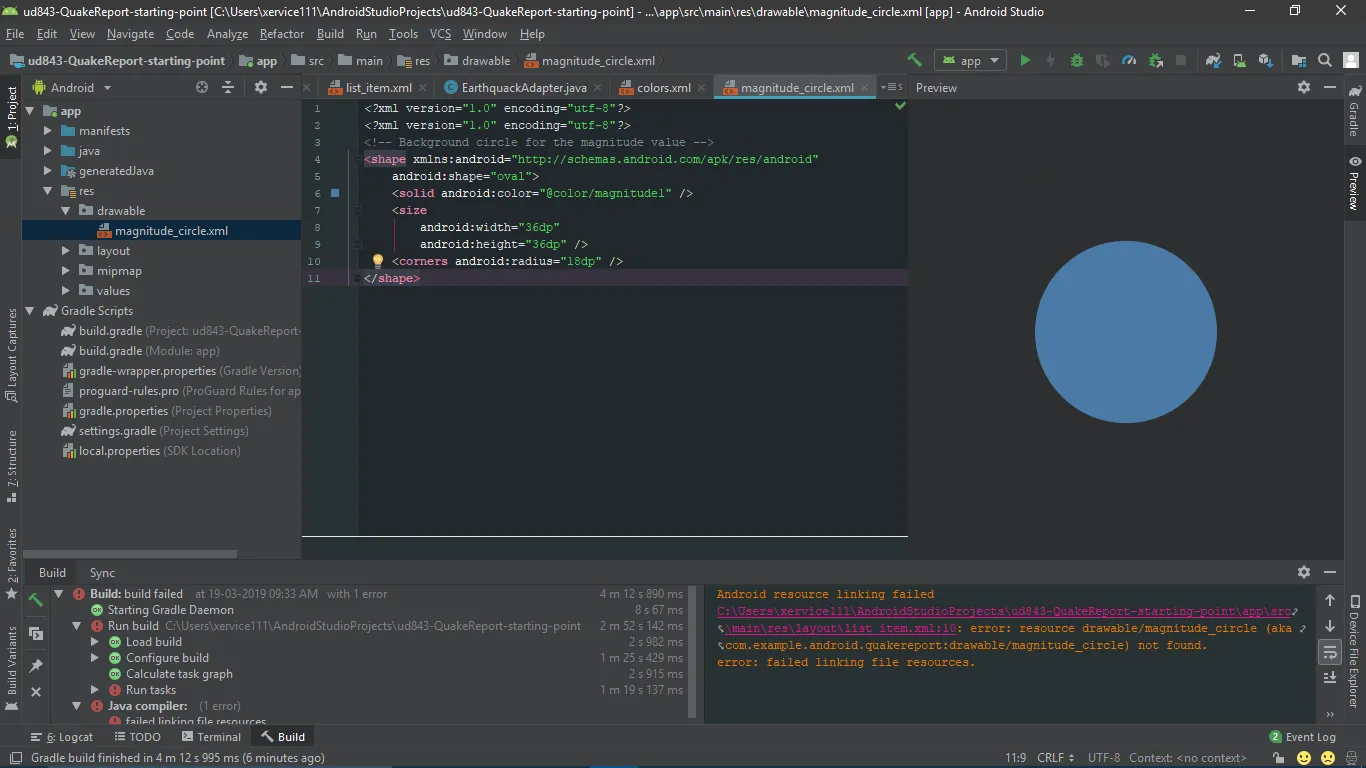Open AVD Manager from toolbar
This screenshot has width=1366, height=768.
(1239, 61)
